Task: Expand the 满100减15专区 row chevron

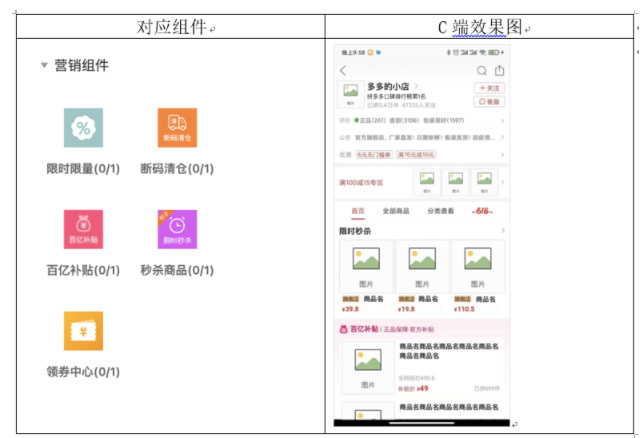Action: 502,182
